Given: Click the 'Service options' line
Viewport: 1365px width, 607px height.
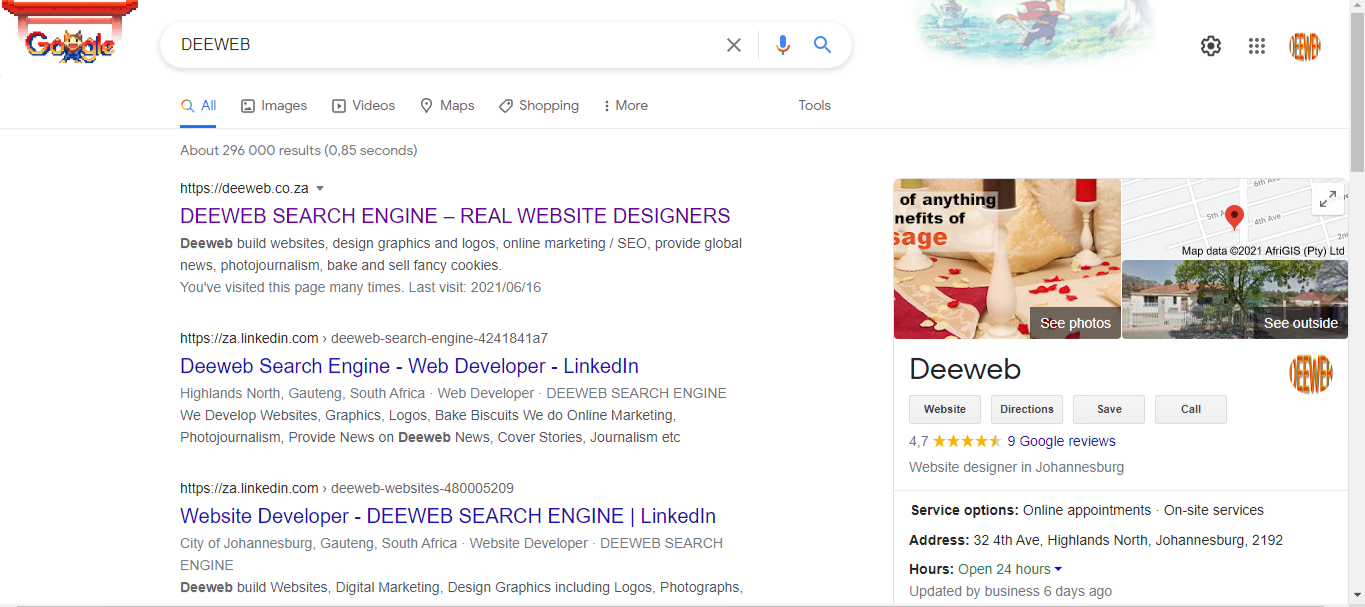Looking at the screenshot, I should coord(1087,510).
